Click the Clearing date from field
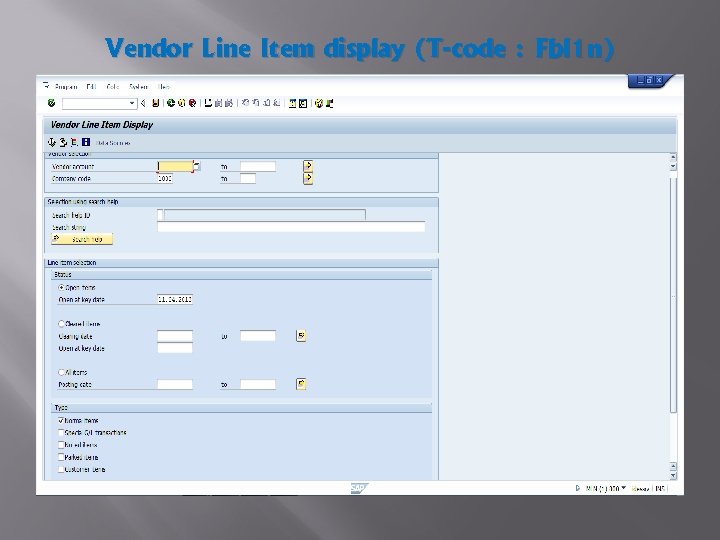The width and height of the screenshot is (720, 540). pyautogui.click(x=175, y=336)
